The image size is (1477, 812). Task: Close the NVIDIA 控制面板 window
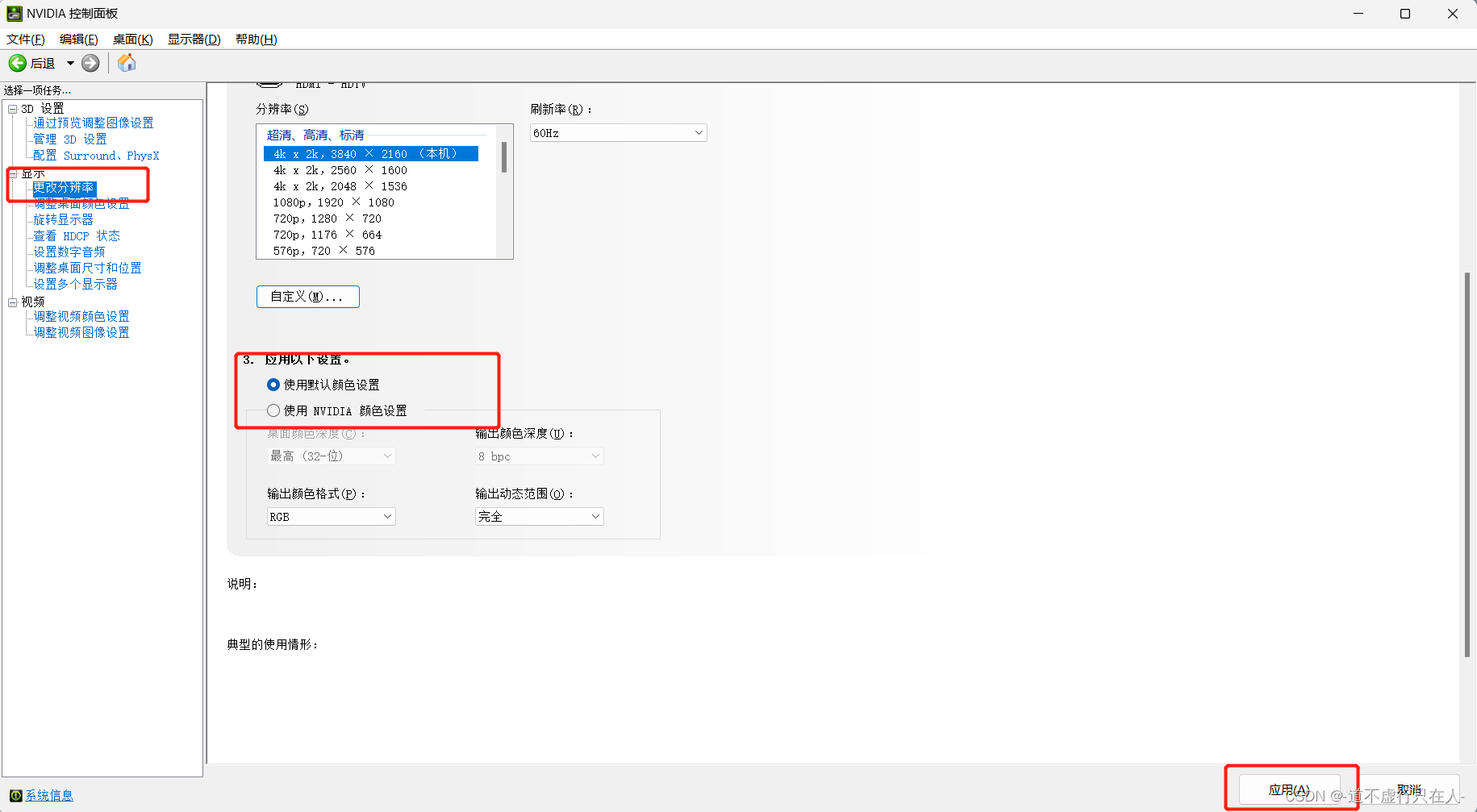tap(1453, 14)
